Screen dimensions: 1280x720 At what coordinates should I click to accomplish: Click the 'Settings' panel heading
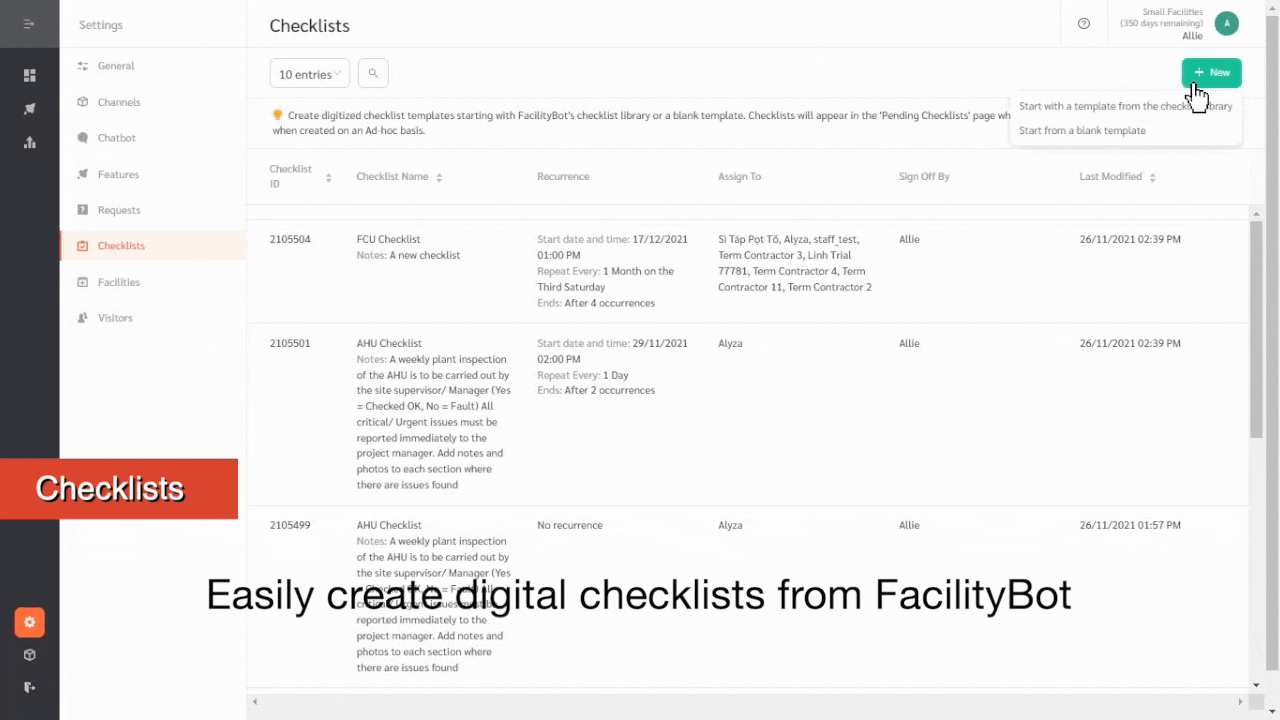[101, 25]
